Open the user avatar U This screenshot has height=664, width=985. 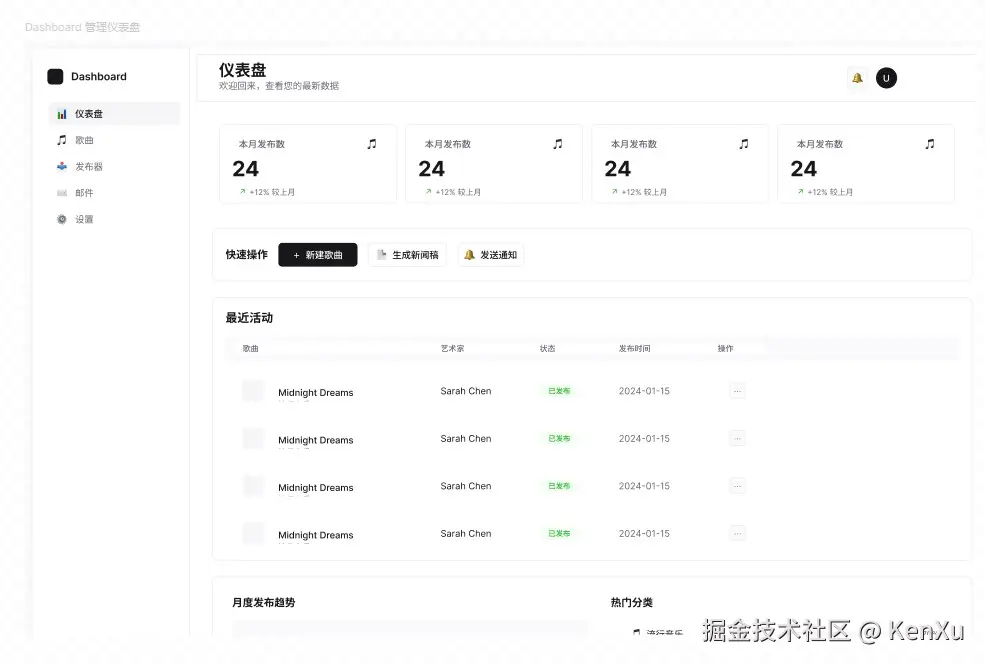pos(886,78)
